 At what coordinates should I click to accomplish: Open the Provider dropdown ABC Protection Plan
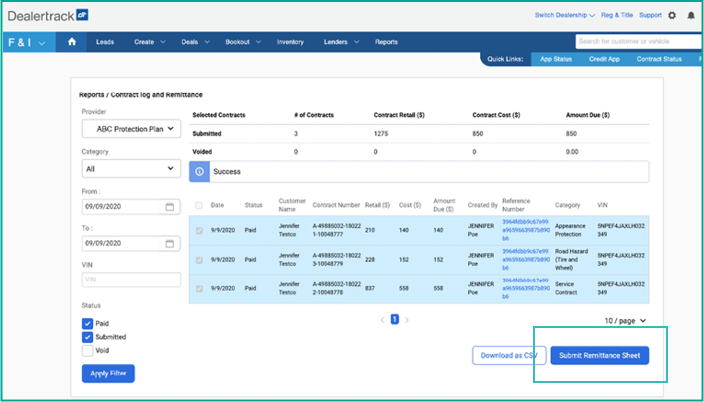pyautogui.click(x=131, y=129)
